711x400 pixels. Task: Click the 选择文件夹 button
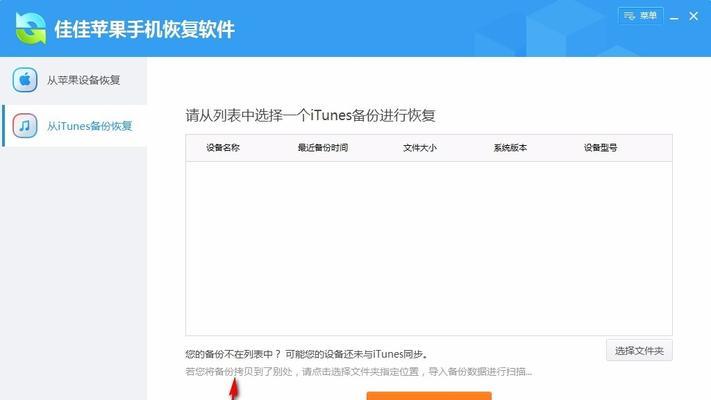click(639, 351)
